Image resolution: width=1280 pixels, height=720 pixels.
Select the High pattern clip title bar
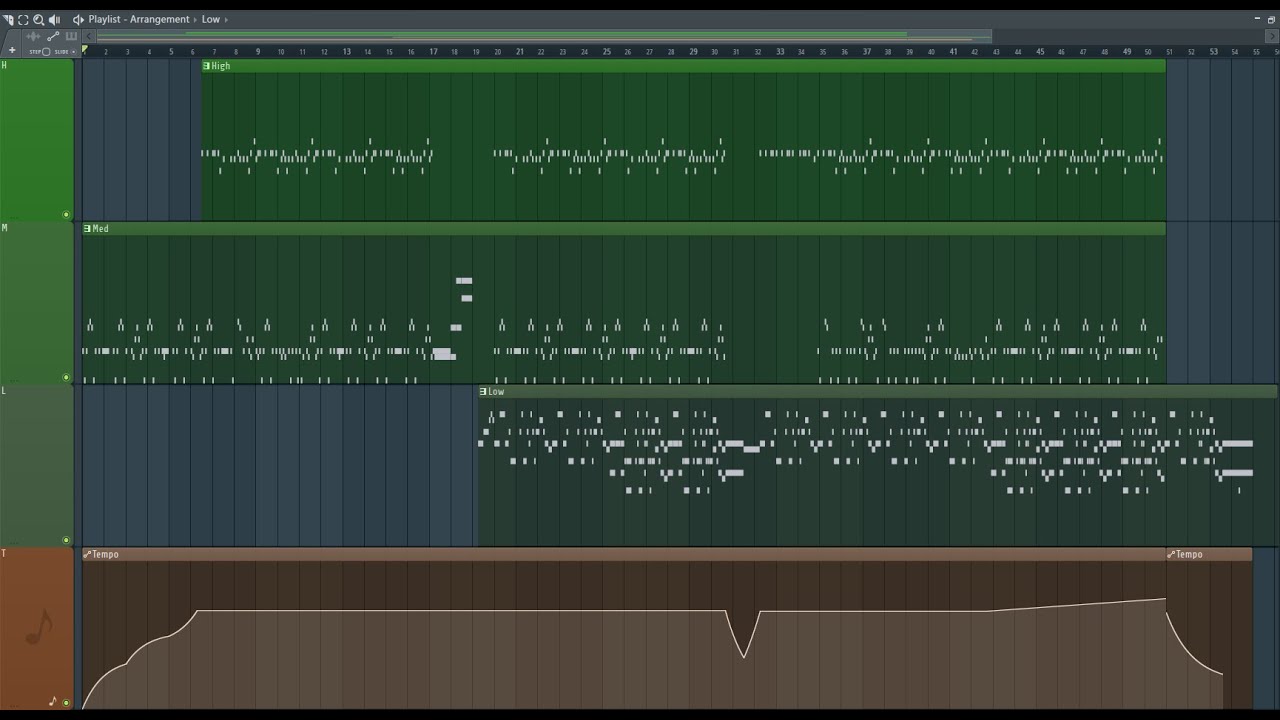683,66
